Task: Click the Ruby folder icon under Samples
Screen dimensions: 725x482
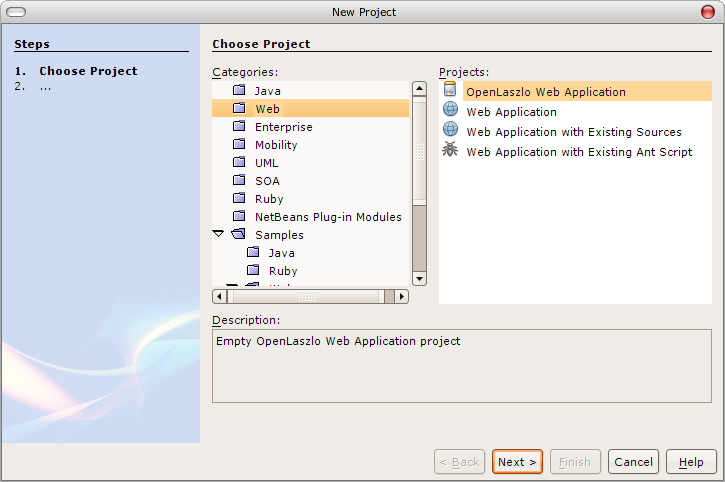Action: click(x=253, y=270)
